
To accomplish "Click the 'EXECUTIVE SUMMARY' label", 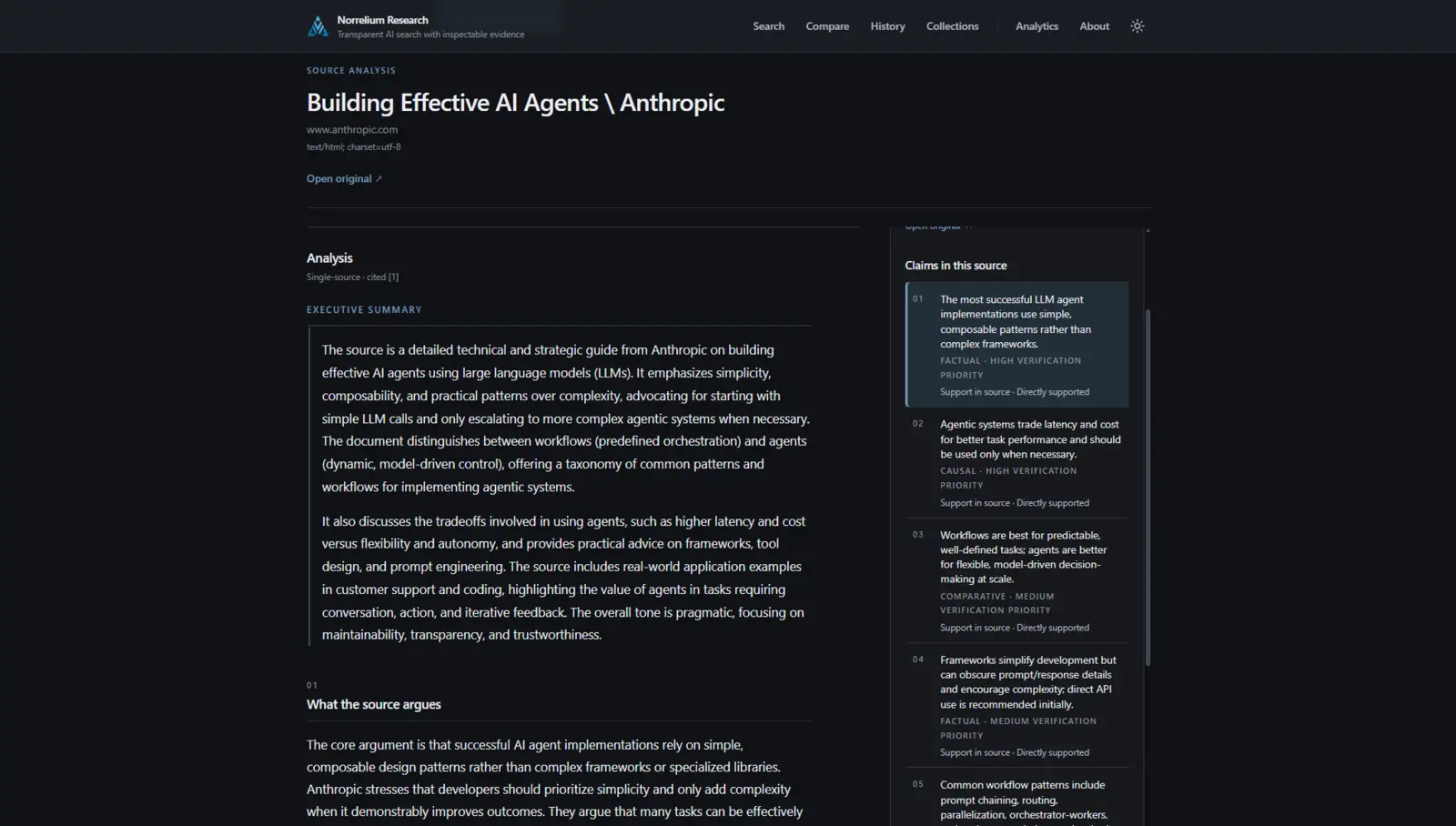I will coord(364,309).
